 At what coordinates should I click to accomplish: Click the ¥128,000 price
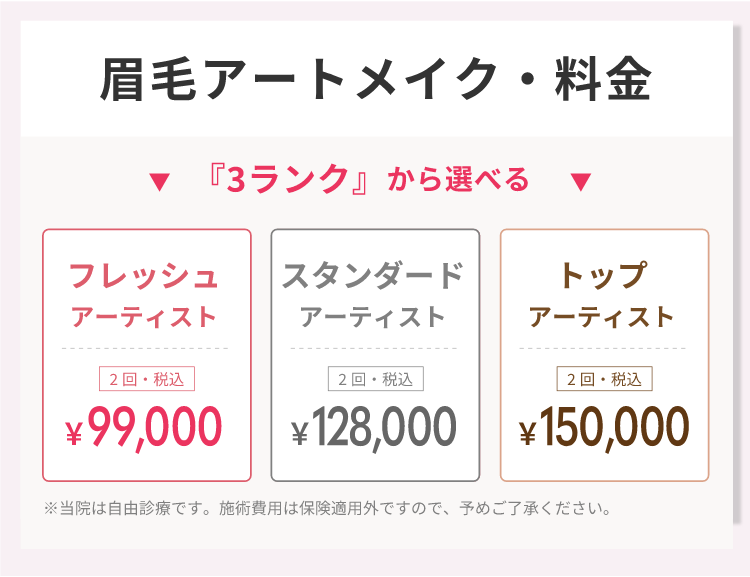pyautogui.click(x=374, y=428)
